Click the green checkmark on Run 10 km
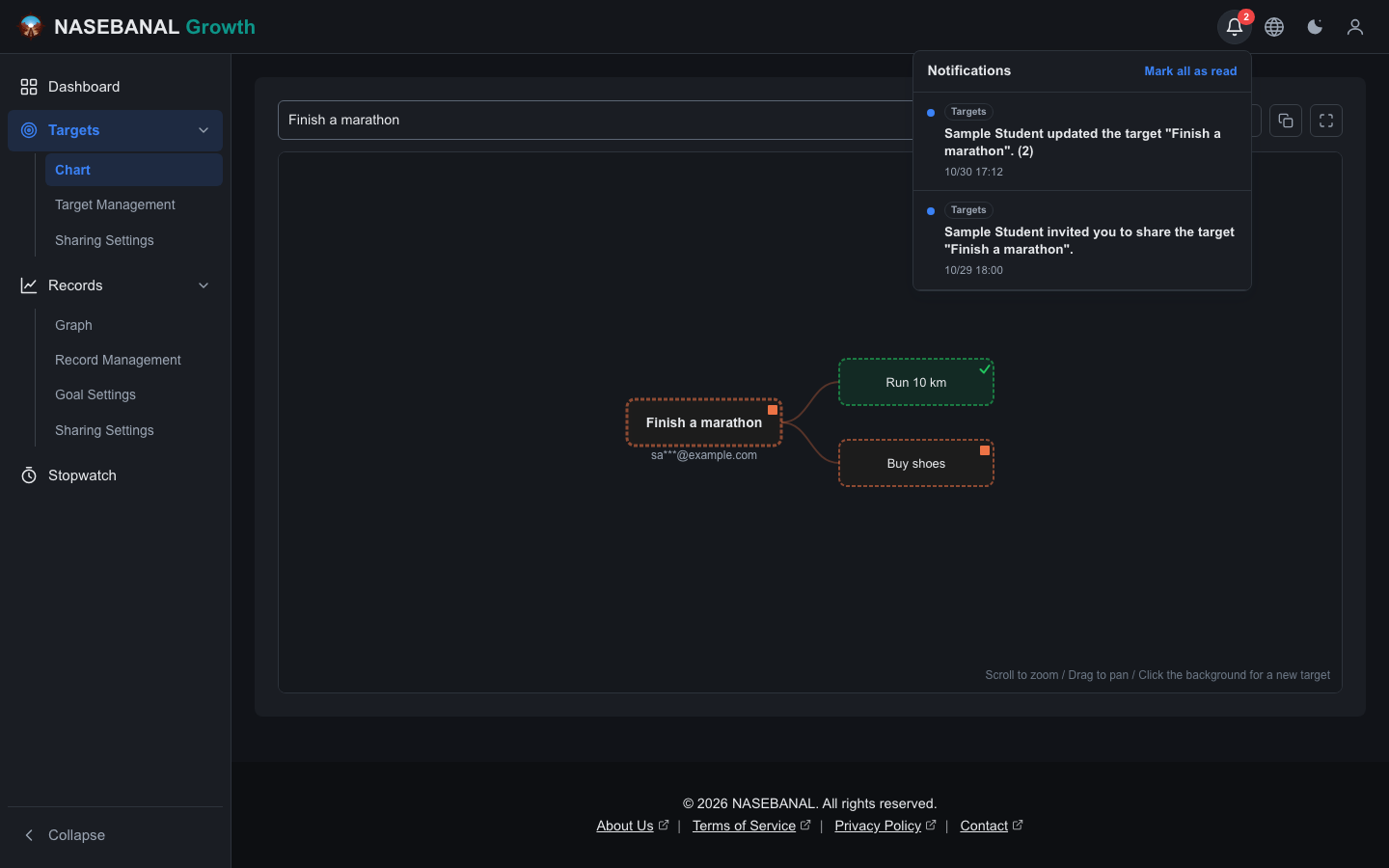Screen dimensions: 1389x868 985,368
